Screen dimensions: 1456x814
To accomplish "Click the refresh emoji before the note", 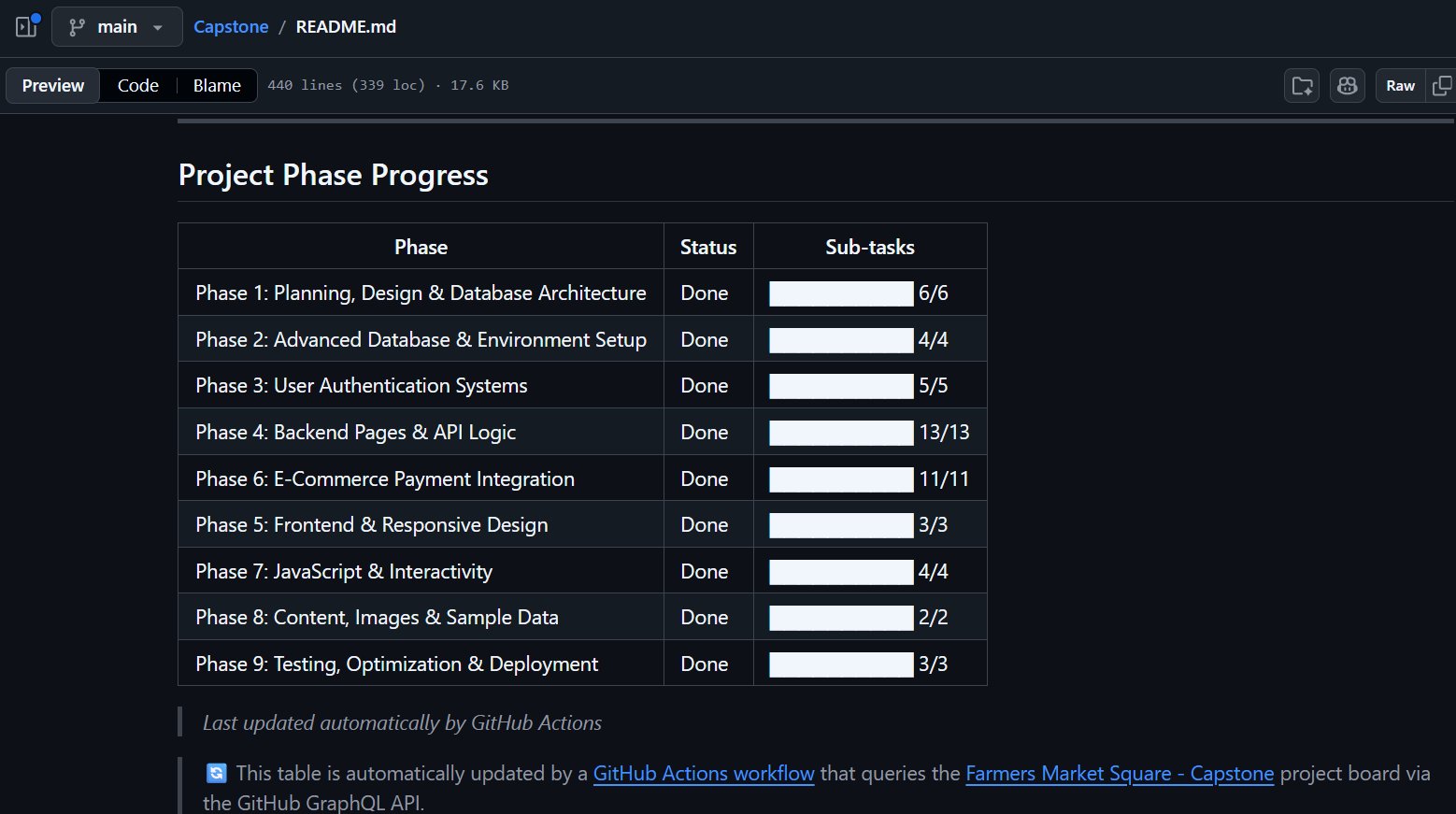I will tap(216, 773).
